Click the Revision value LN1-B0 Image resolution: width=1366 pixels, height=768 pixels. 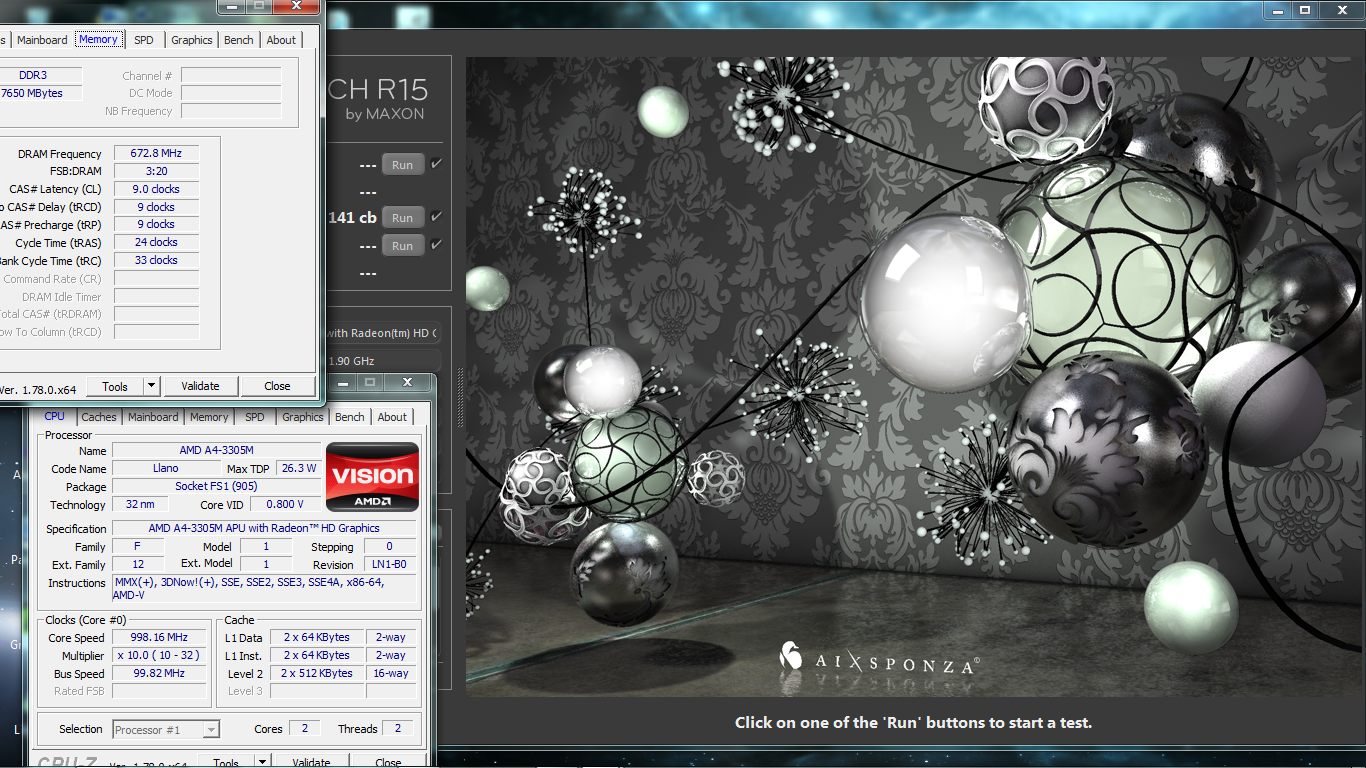coord(389,564)
